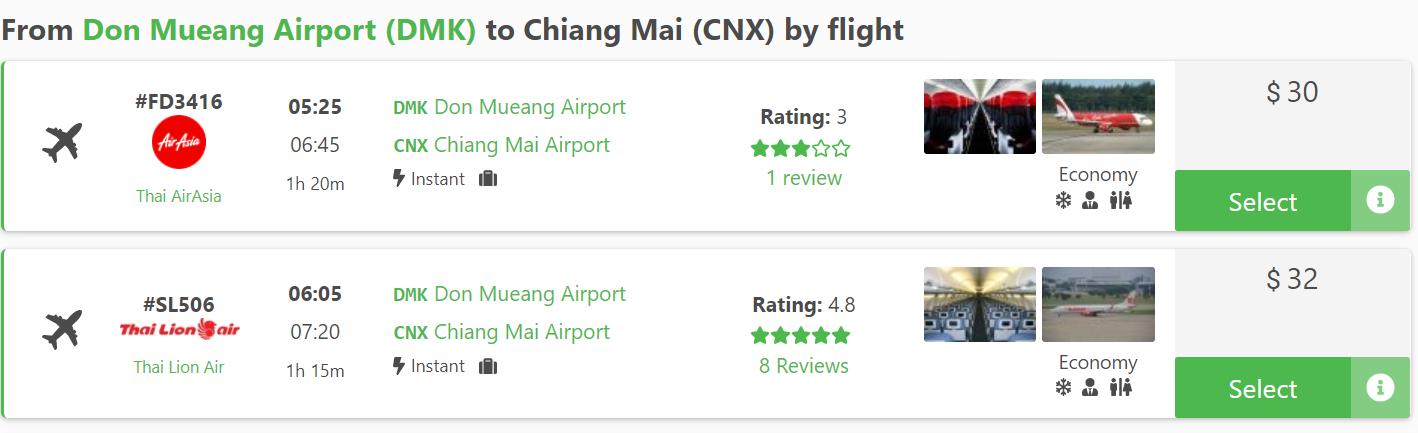Click the AirAsia red circle logo
The height and width of the screenshot is (433, 1418).
tap(179, 143)
